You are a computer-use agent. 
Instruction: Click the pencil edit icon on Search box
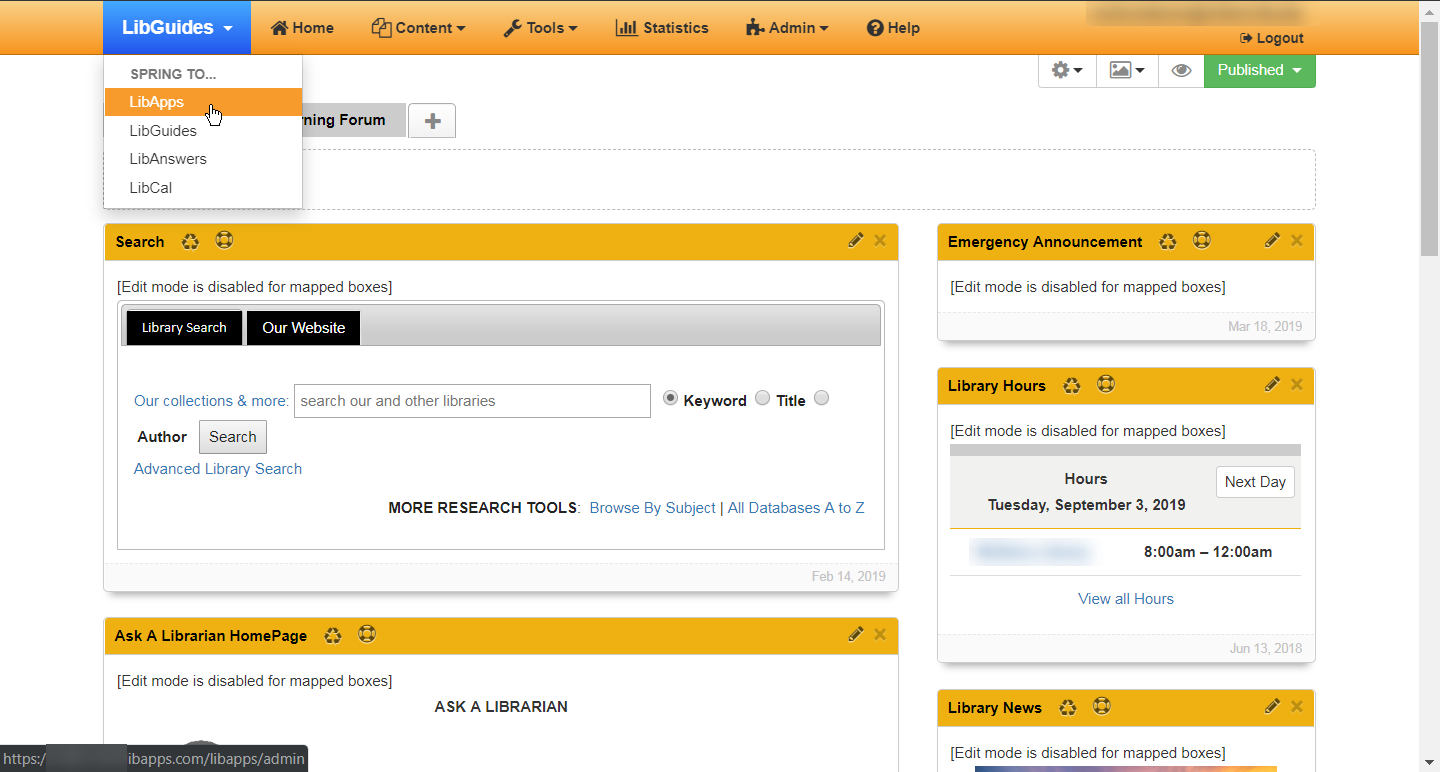click(x=855, y=240)
